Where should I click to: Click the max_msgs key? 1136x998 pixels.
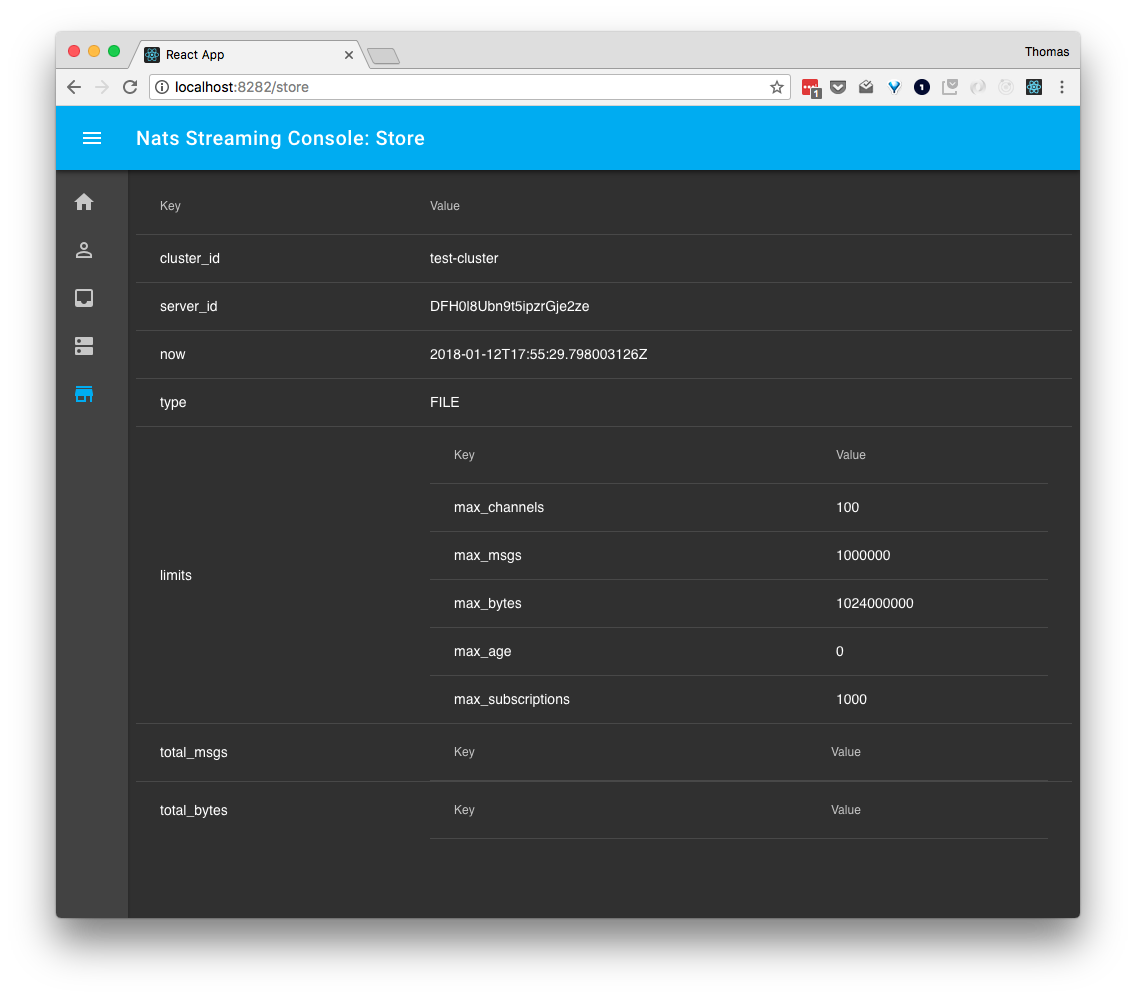pyautogui.click(x=488, y=555)
